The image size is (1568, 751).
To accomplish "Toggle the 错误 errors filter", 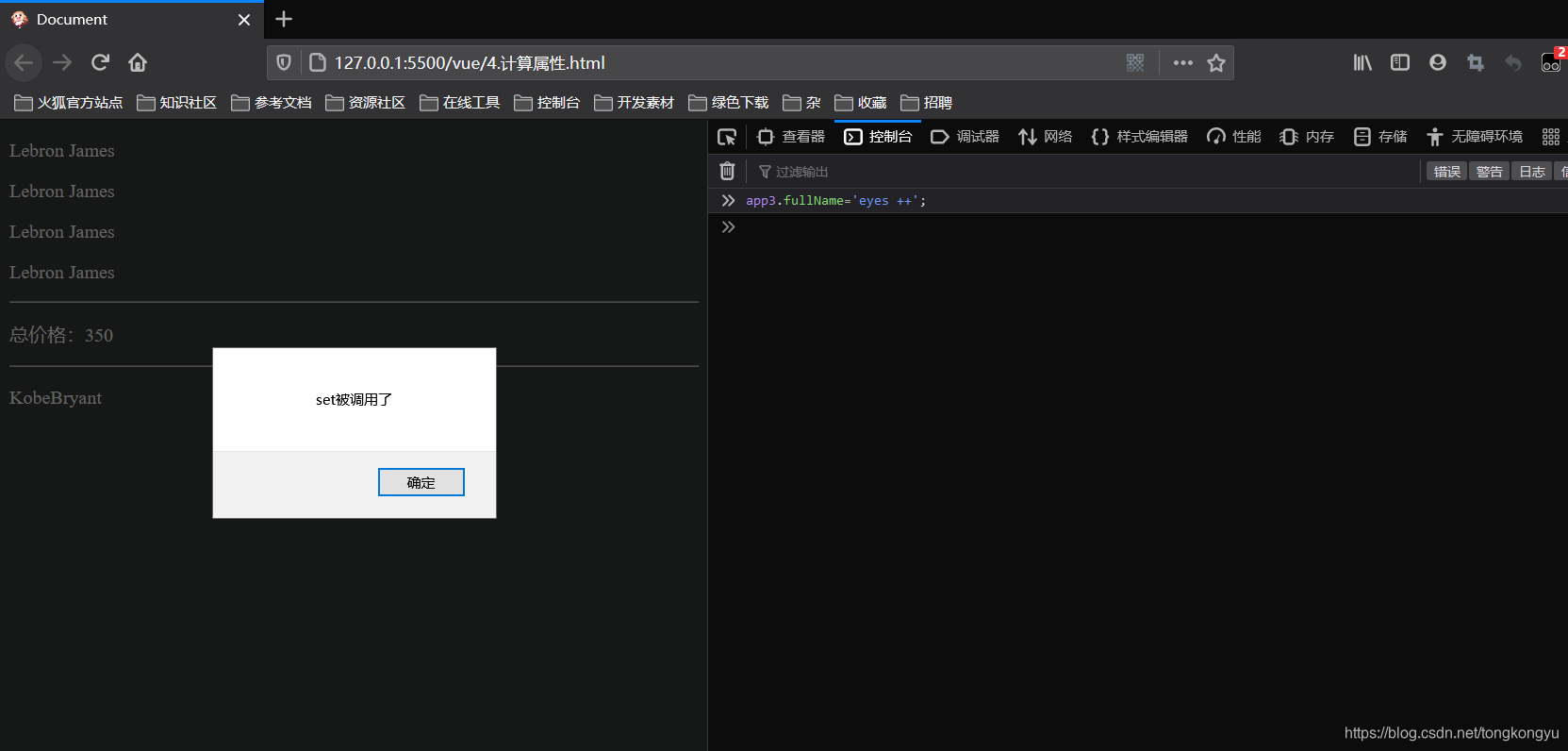I will point(1446,172).
